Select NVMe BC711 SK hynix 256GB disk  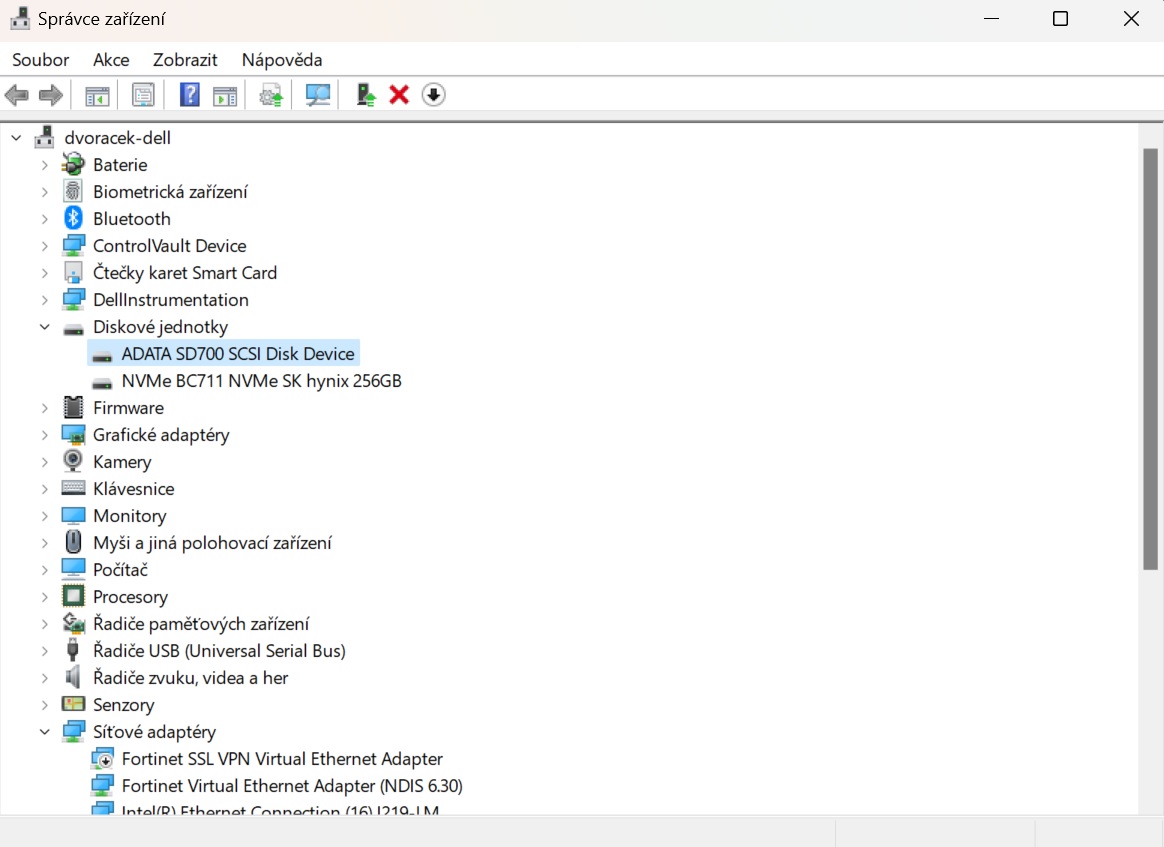(x=261, y=381)
